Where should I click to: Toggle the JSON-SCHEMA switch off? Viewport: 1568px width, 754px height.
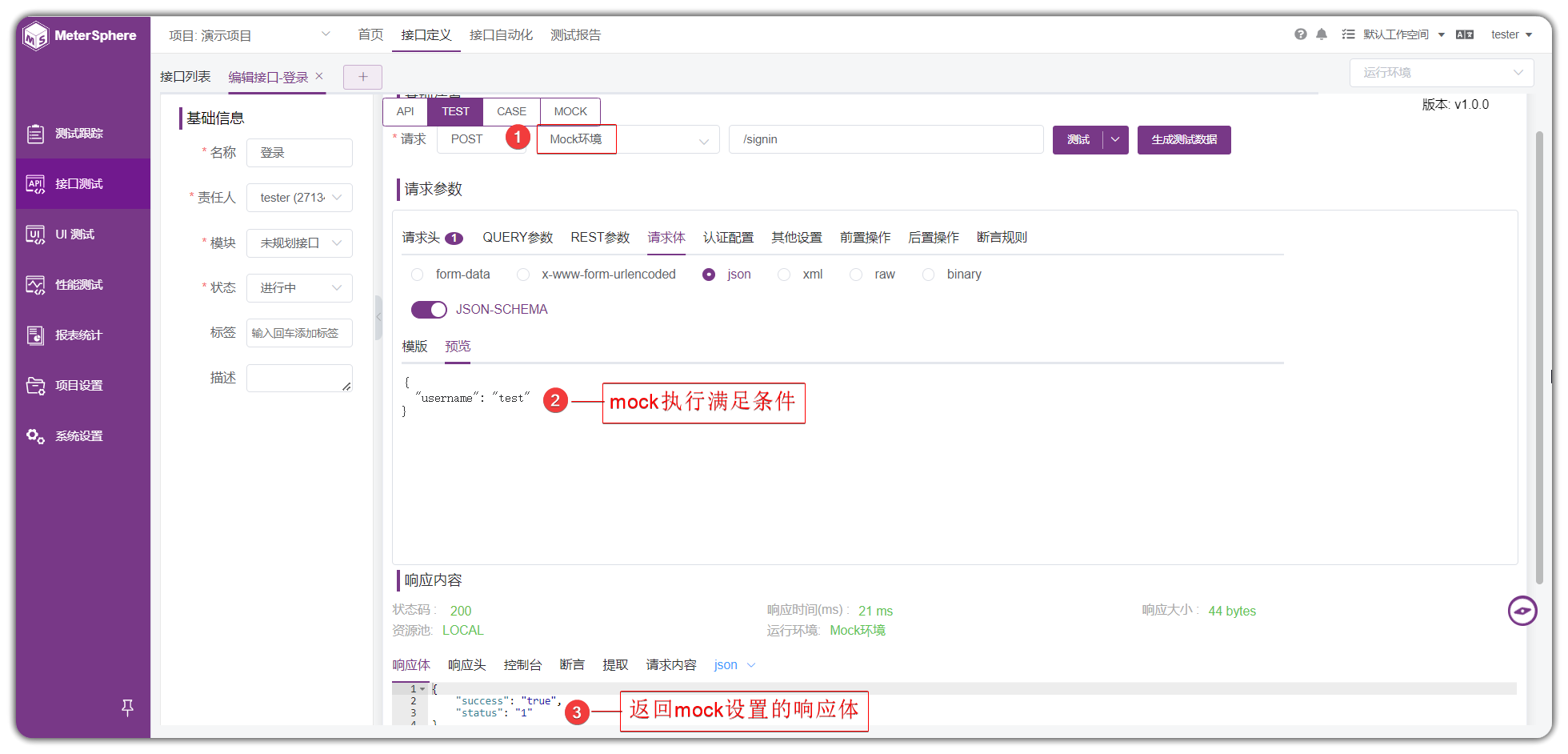coord(429,310)
